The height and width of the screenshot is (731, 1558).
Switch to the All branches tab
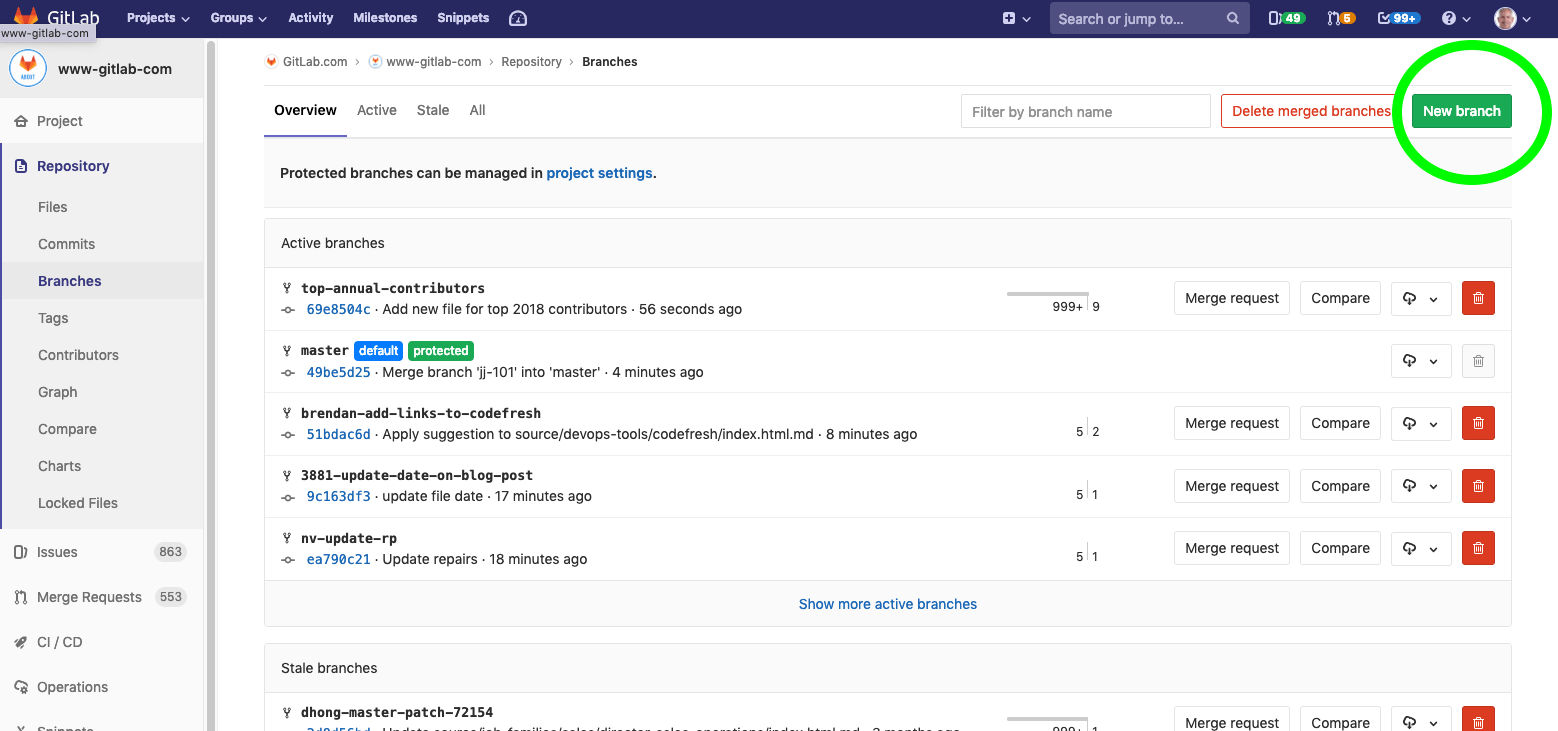coord(477,110)
